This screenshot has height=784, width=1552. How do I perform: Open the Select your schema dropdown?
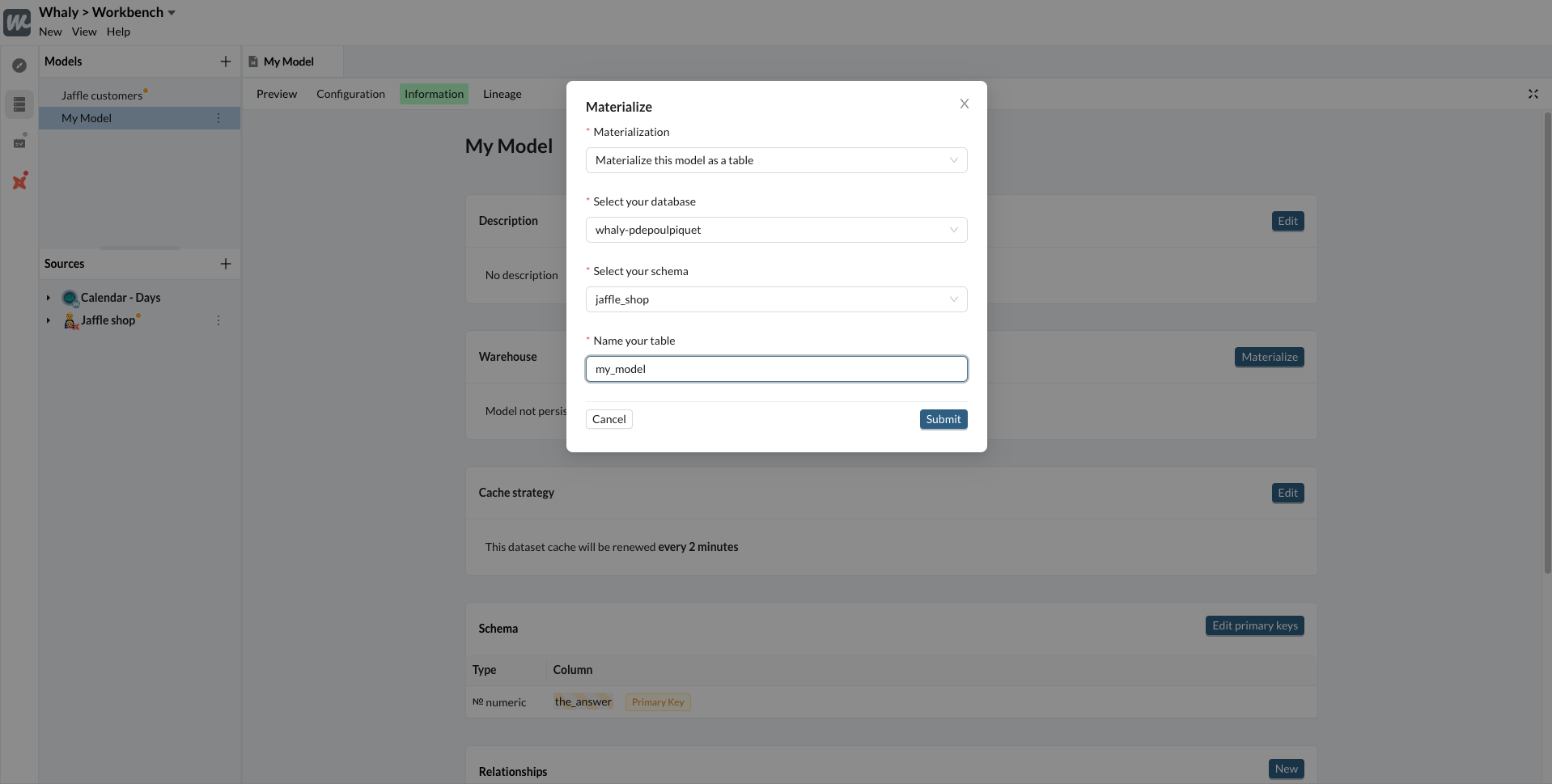pos(776,299)
